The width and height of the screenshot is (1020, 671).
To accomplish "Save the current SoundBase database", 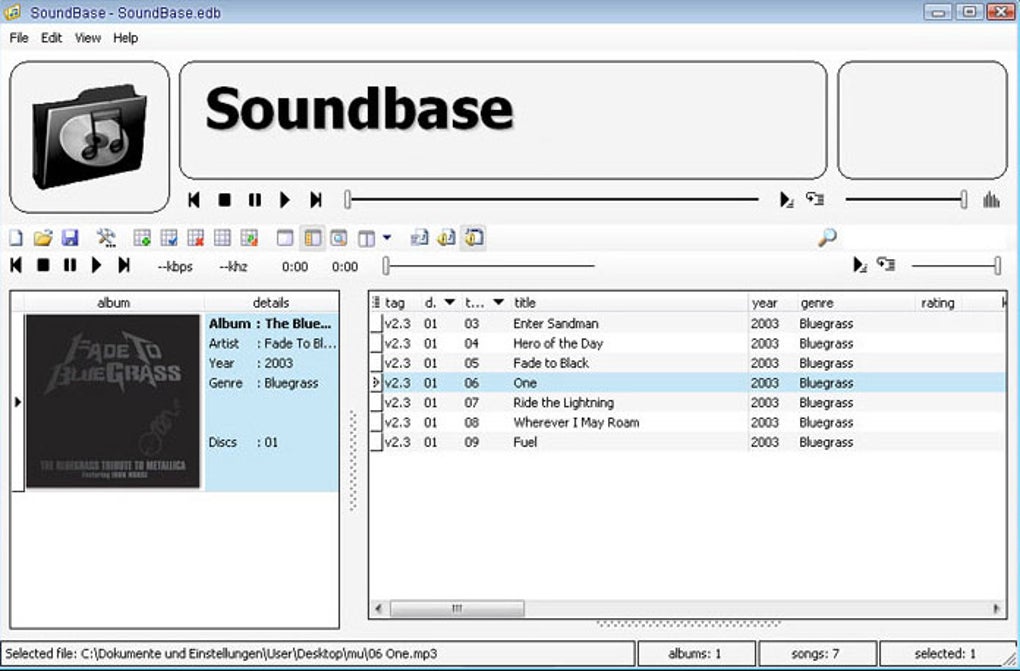I will click(x=70, y=237).
